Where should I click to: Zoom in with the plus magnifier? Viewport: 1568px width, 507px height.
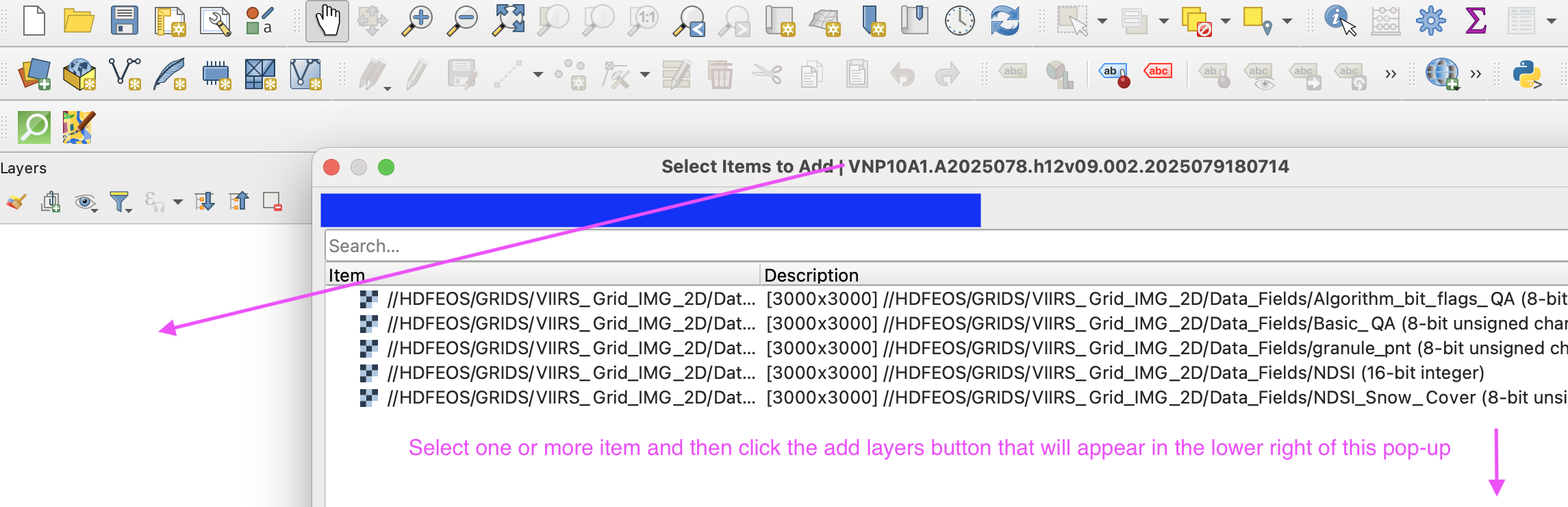(x=417, y=21)
